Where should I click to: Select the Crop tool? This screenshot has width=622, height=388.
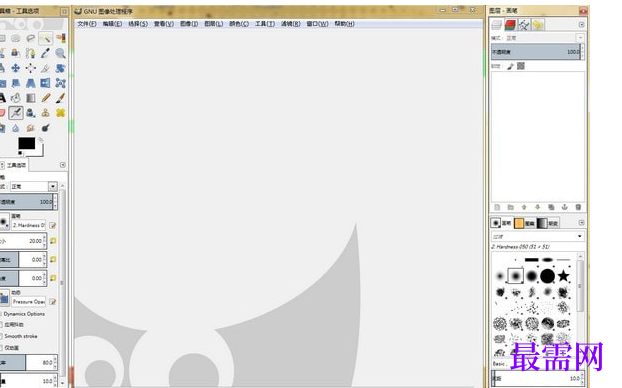coord(46,68)
